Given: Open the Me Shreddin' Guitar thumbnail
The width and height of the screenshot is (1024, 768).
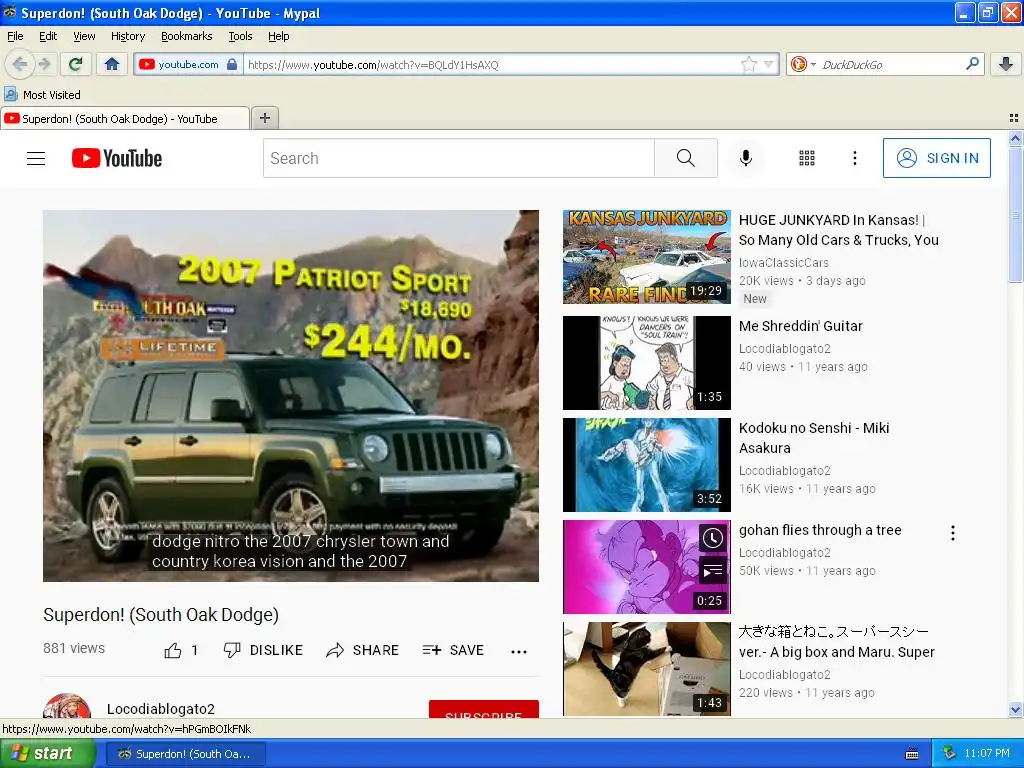Looking at the screenshot, I should 647,362.
